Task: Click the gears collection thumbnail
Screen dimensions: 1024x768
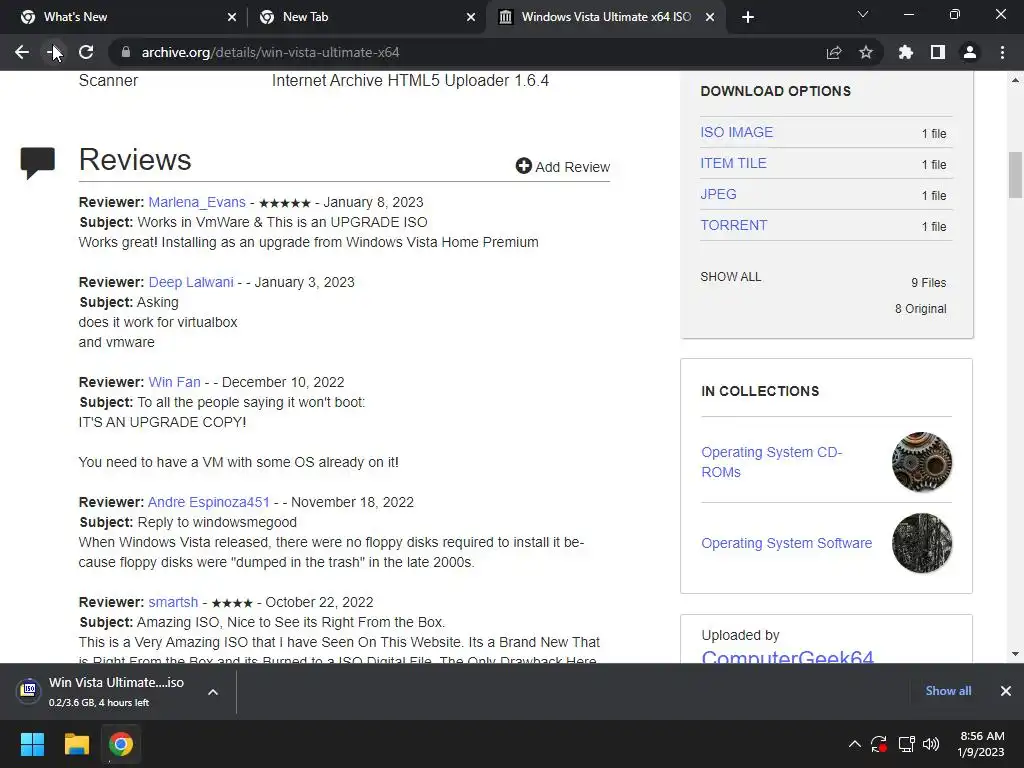Action: (921, 462)
